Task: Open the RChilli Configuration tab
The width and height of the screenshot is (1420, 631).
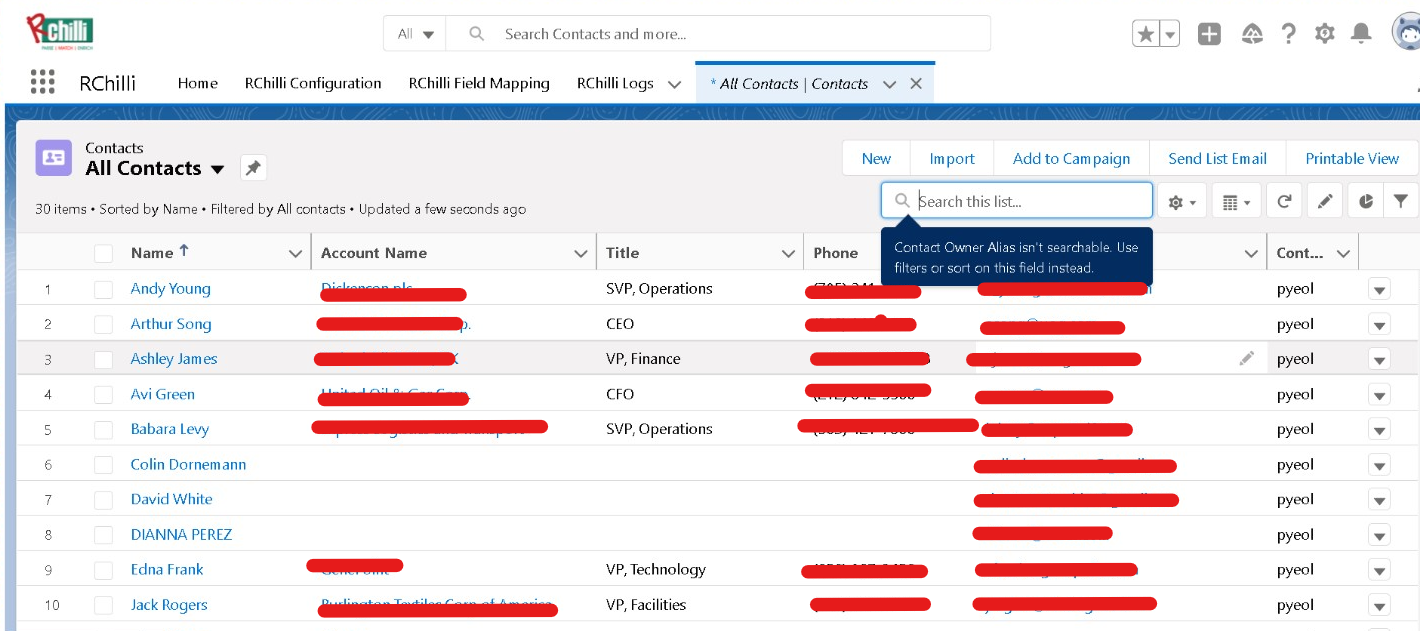Action: (313, 84)
